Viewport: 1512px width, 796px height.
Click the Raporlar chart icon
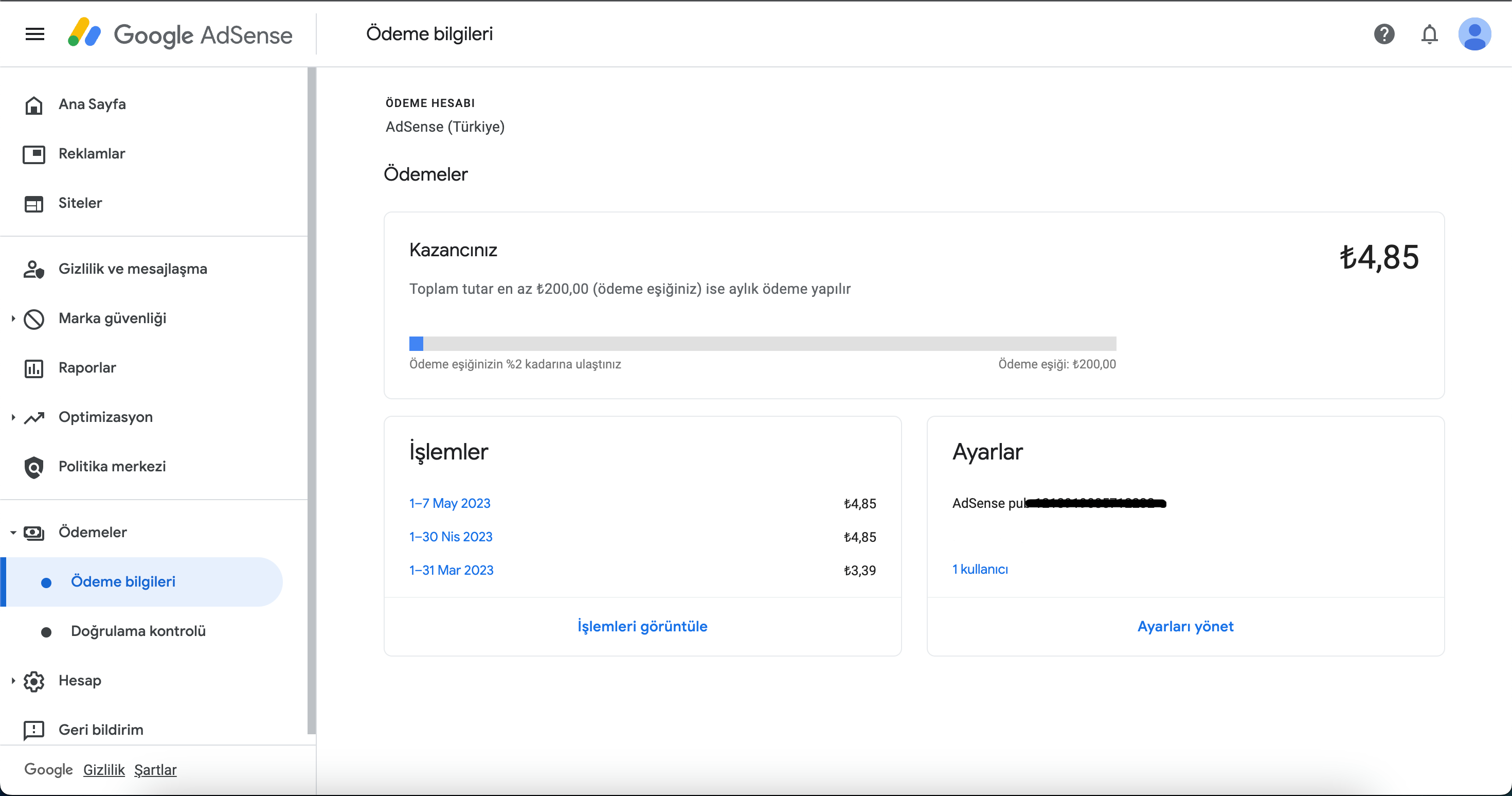coord(34,368)
